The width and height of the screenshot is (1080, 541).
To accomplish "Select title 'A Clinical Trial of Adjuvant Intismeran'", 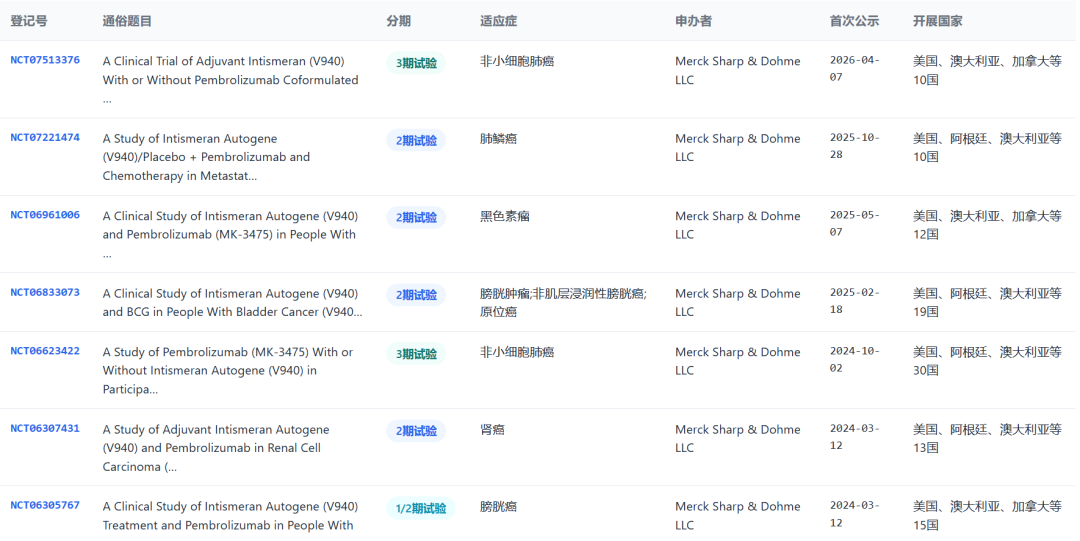I will click(230, 79).
